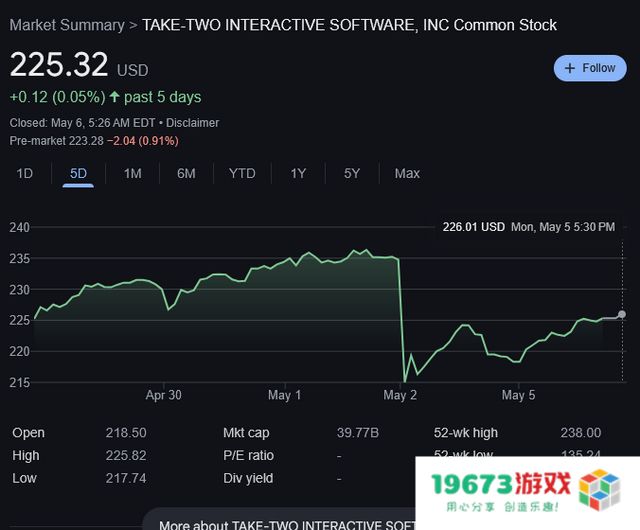Click the May 2 x-axis label
Viewport: 640px width, 530px height.
(x=400, y=395)
